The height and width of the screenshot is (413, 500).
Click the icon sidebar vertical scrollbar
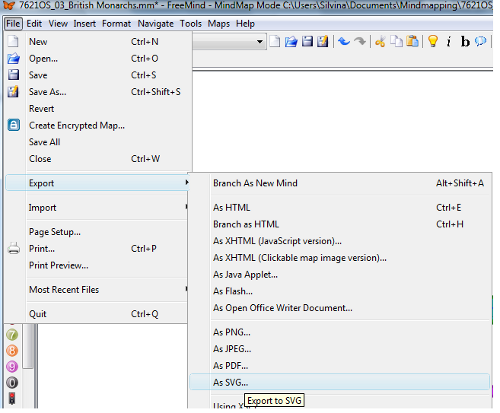[x=28, y=347]
